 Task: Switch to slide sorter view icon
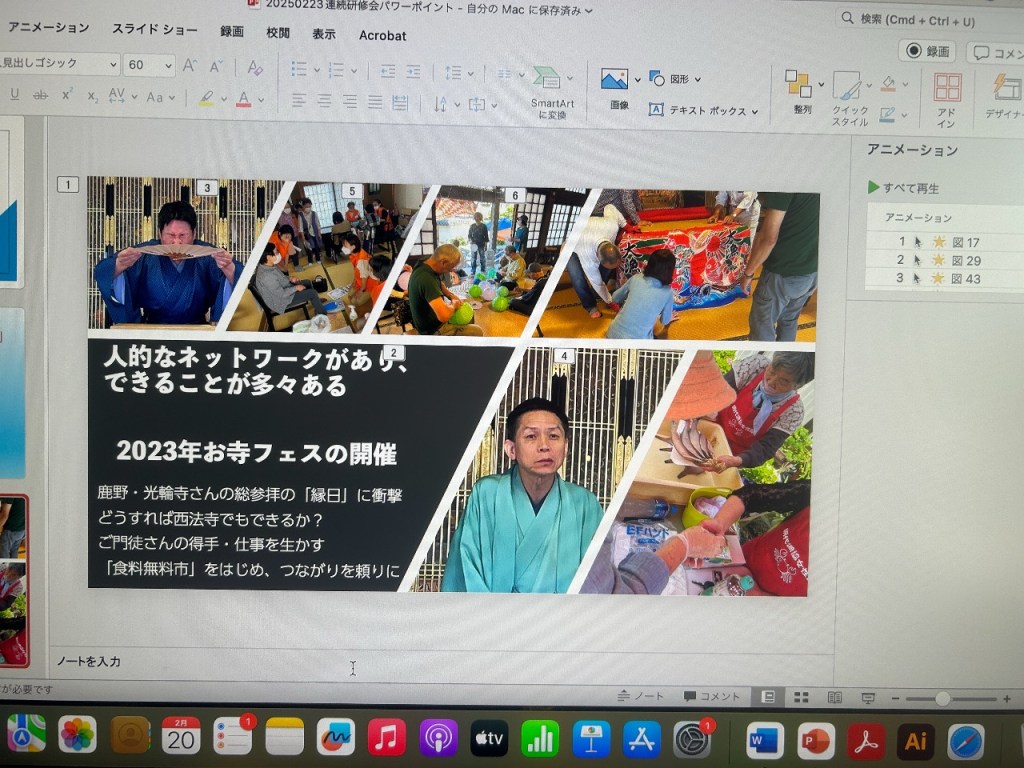pos(801,697)
